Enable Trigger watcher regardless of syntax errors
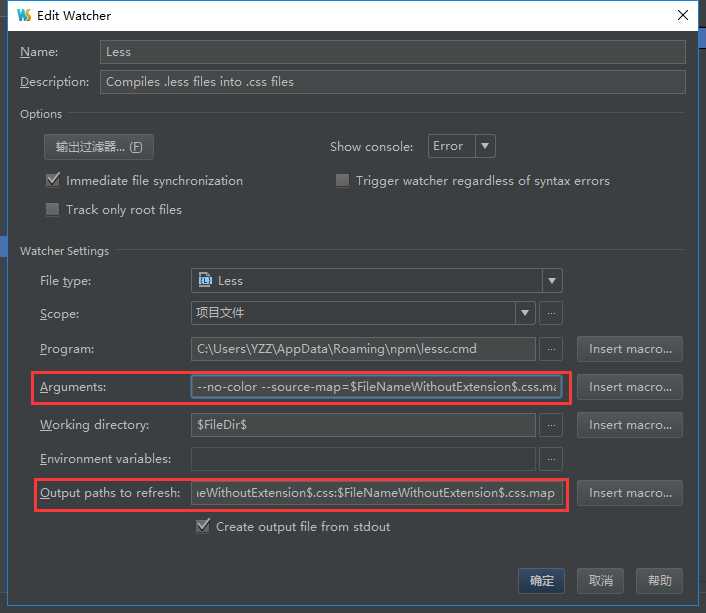The image size is (706, 613). pos(343,180)
